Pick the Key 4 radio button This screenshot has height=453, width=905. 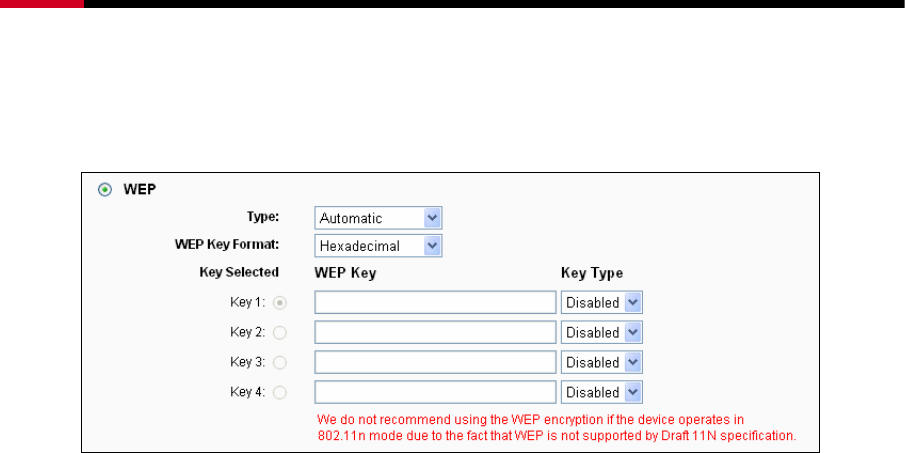(280, 392)
